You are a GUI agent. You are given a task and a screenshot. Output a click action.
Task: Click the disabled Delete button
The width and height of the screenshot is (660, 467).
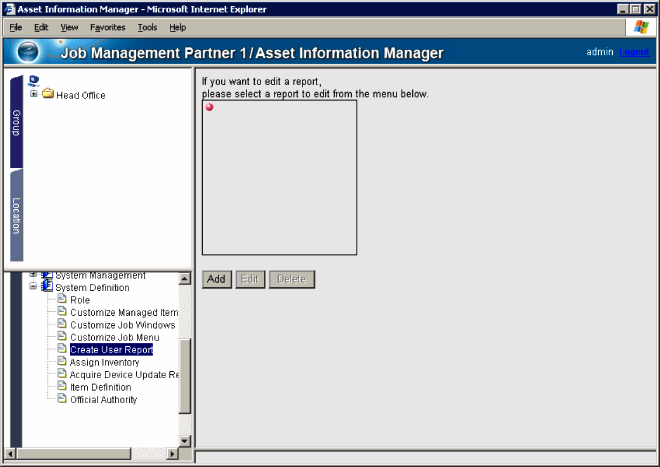pyautogui.click(x=291, y=279)
